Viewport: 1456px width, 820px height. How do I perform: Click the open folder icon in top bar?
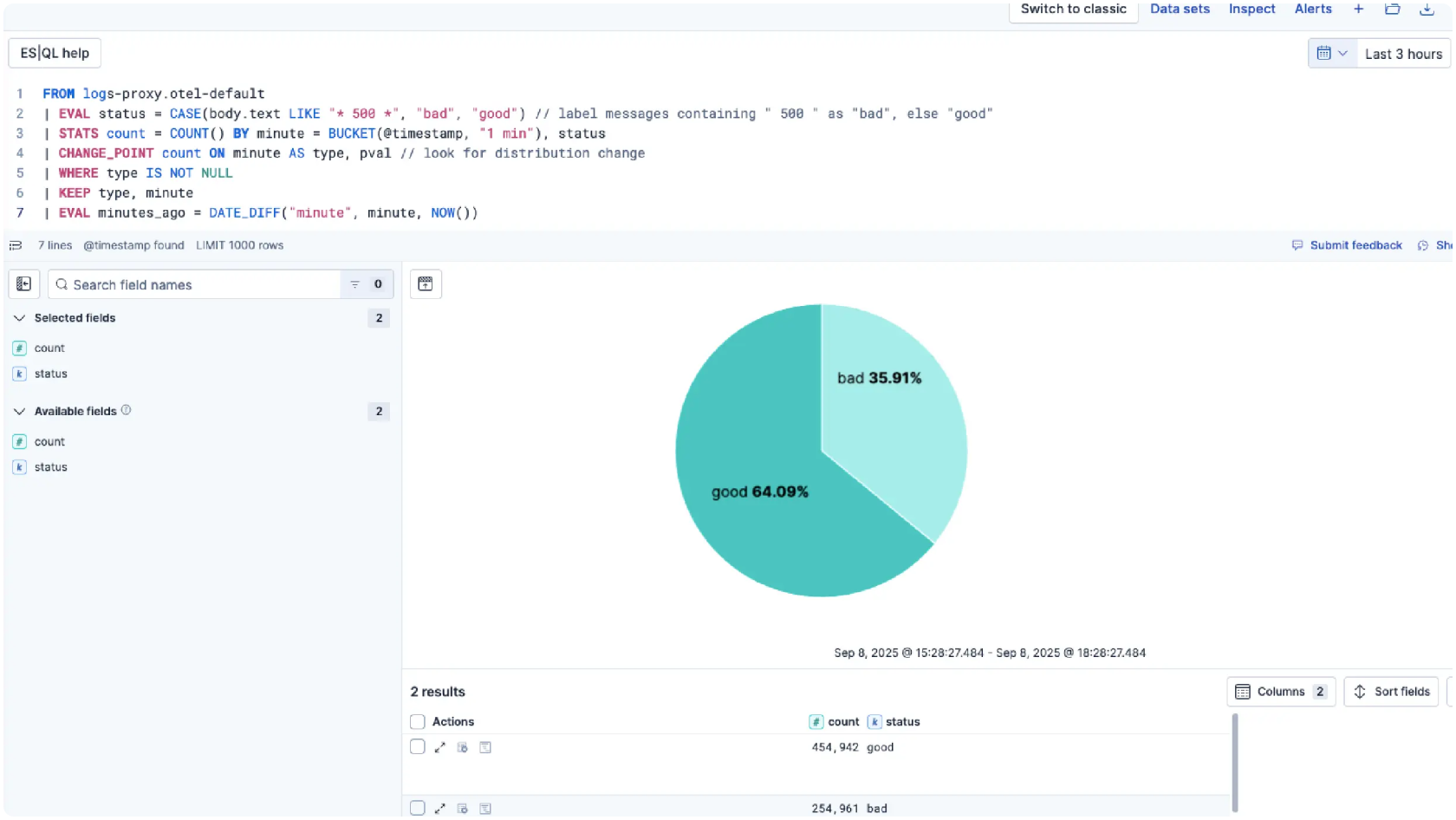(1392, 10)
